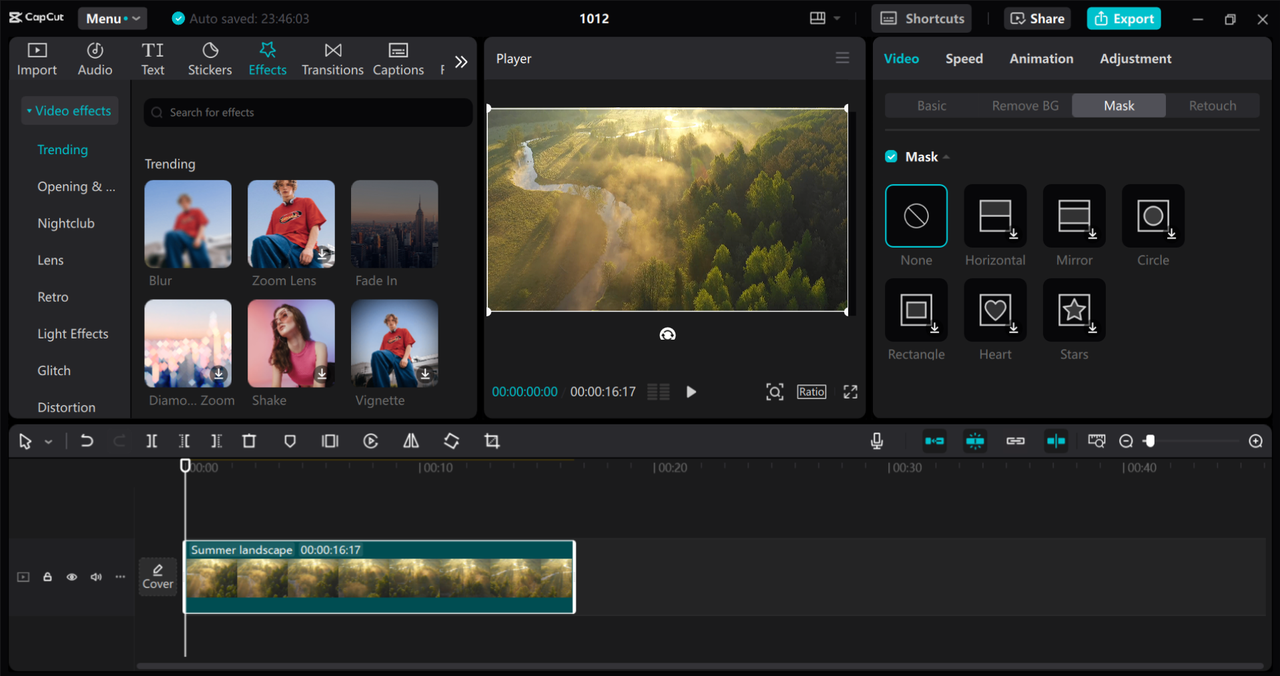Click the Share button
This screenshot has width=1280, height=676.
coord(1037,18)
